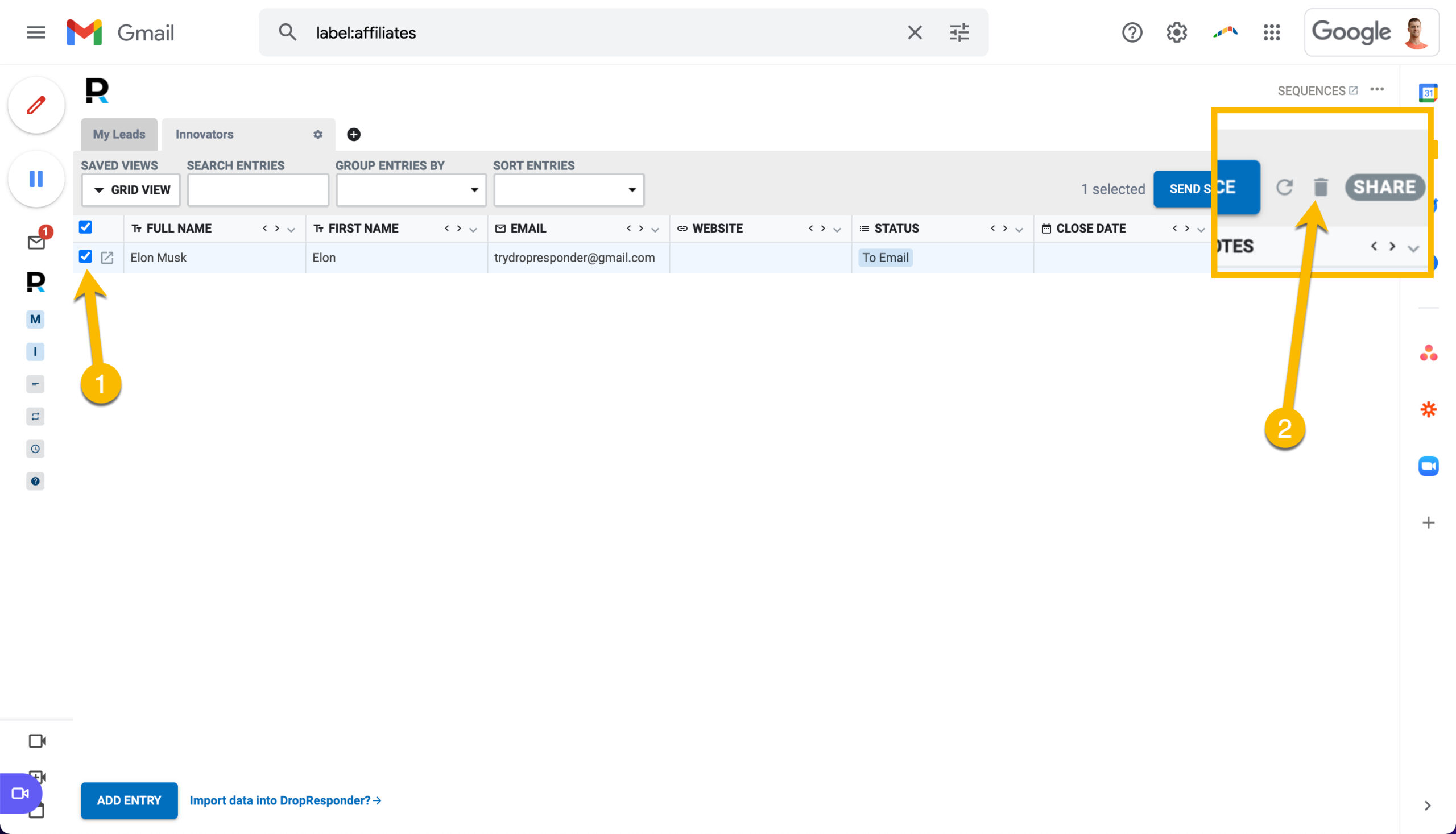
Task: Click the Search Entries input field
Action: click(x=258, y=190)
